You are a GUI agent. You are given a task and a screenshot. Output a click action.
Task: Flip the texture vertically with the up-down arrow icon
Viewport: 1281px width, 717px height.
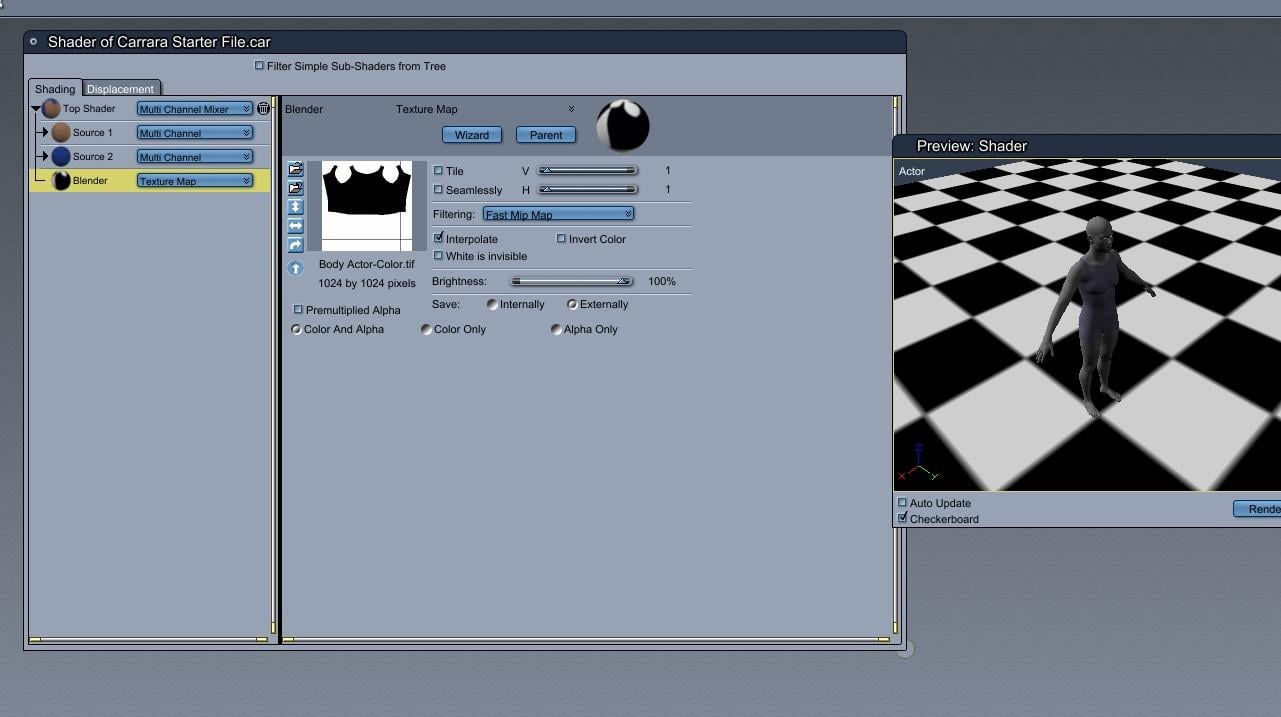pos(295,207)
